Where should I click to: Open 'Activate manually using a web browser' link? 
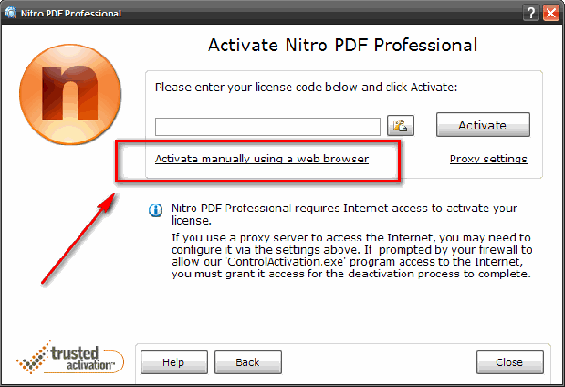(262, 159)
